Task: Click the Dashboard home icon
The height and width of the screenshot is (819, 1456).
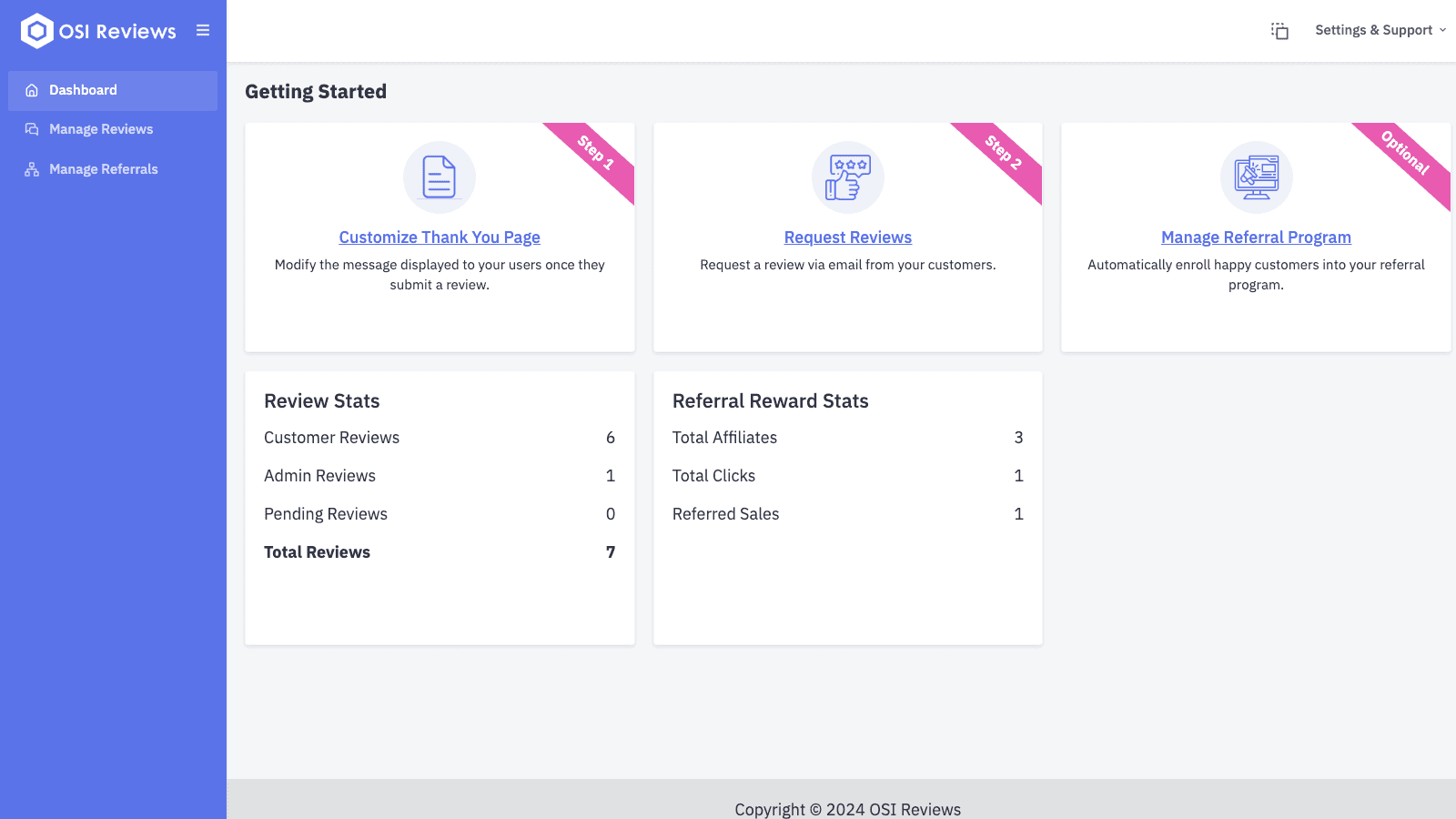Action: pyautogui.click(x=32, y=90)
